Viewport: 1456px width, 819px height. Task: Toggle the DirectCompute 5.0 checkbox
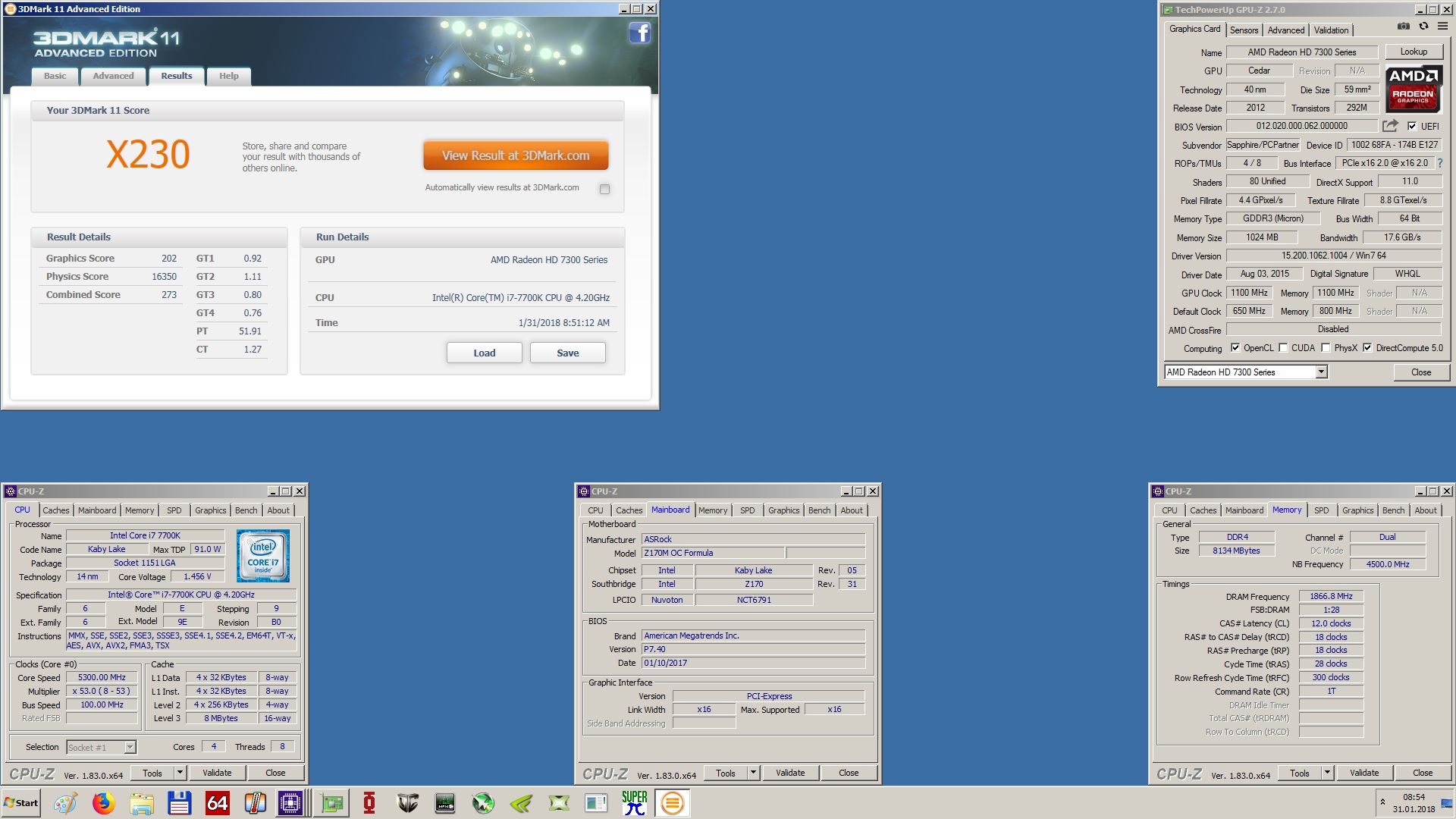point(1367,348)
